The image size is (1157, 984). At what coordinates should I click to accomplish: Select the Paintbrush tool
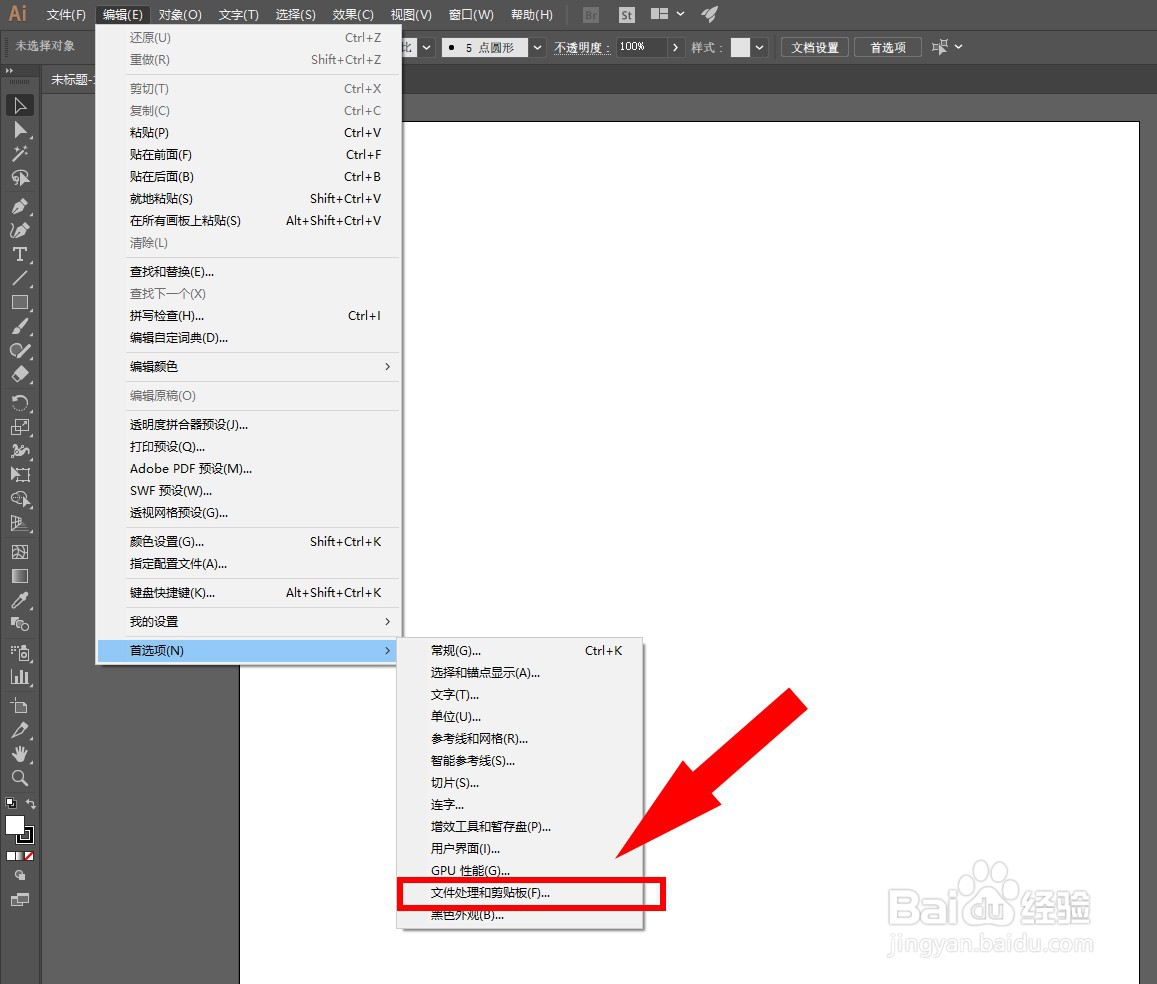(20, 326)
